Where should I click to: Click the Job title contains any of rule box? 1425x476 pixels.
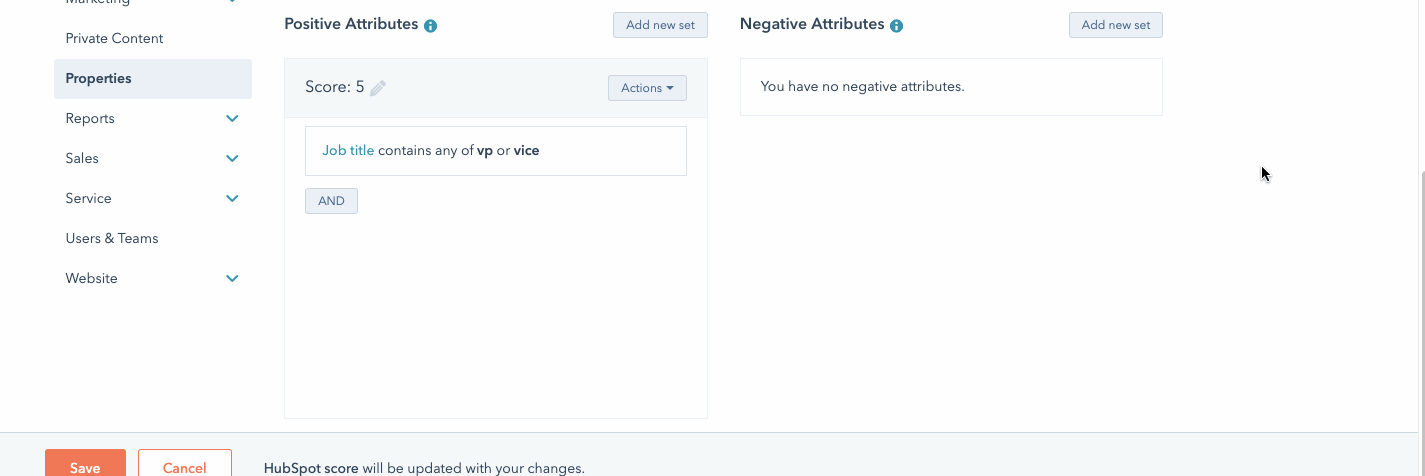click(x=496, y=151)
